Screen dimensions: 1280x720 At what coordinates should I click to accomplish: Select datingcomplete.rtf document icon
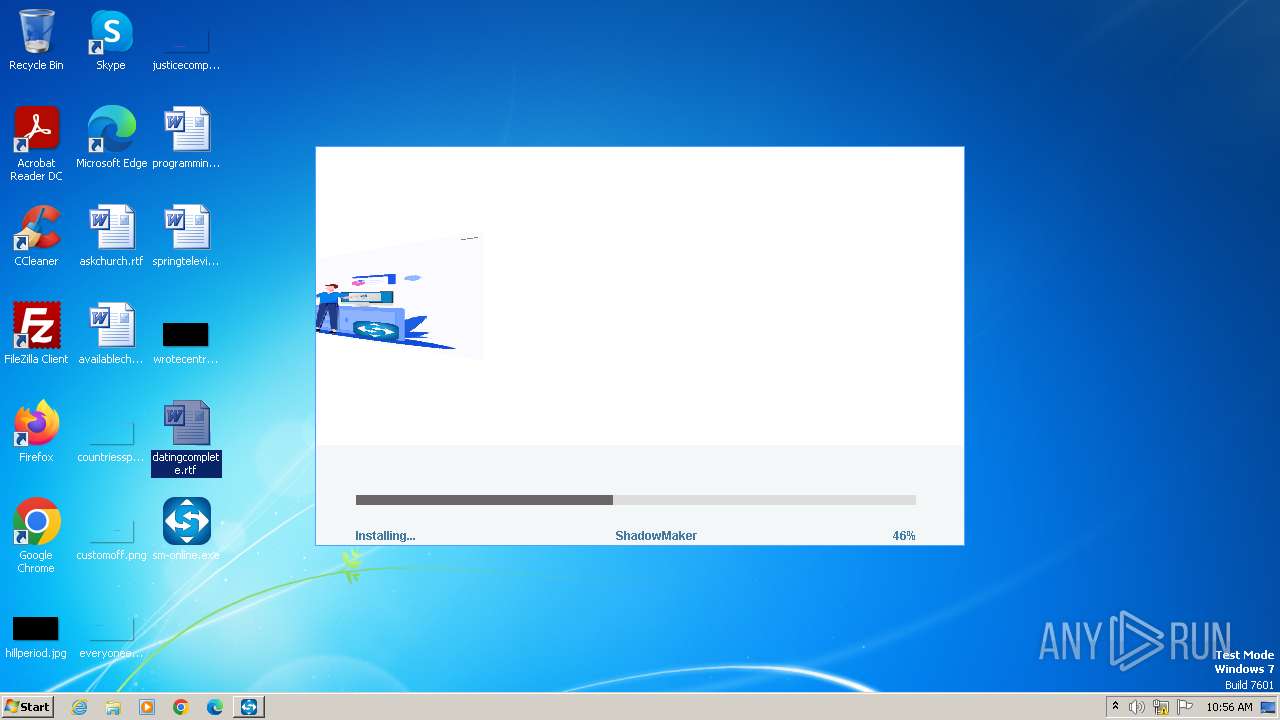click(x=186, y=437)
